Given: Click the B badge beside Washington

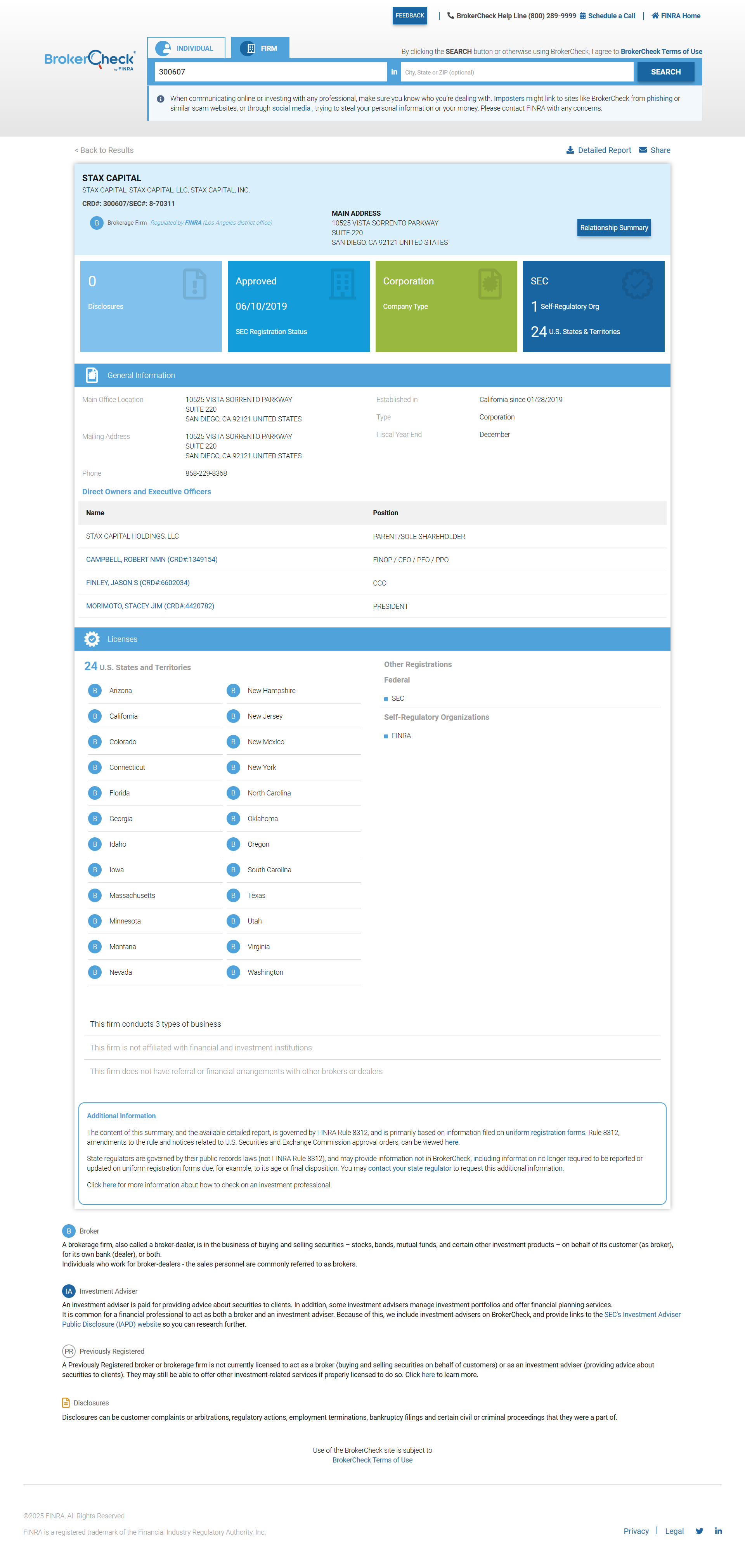Looking at the screenshot, I should point(233,972).
